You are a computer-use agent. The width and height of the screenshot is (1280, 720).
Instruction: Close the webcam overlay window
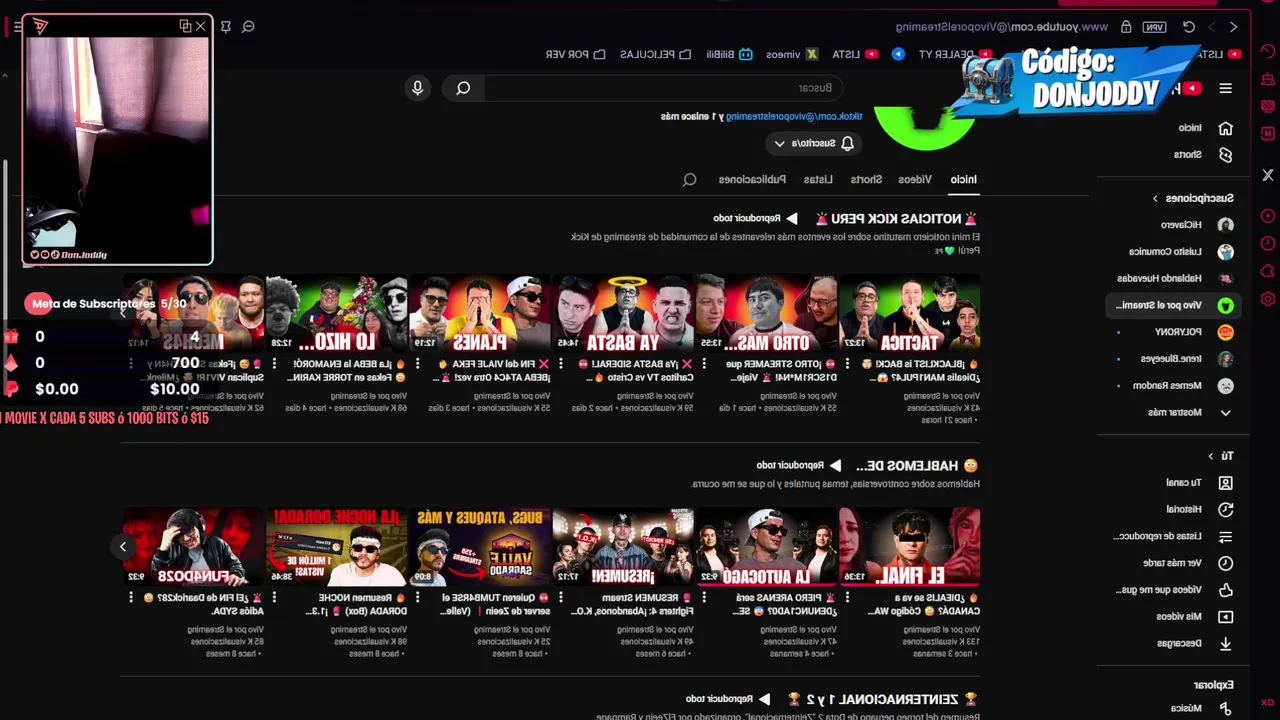point(201,26)
